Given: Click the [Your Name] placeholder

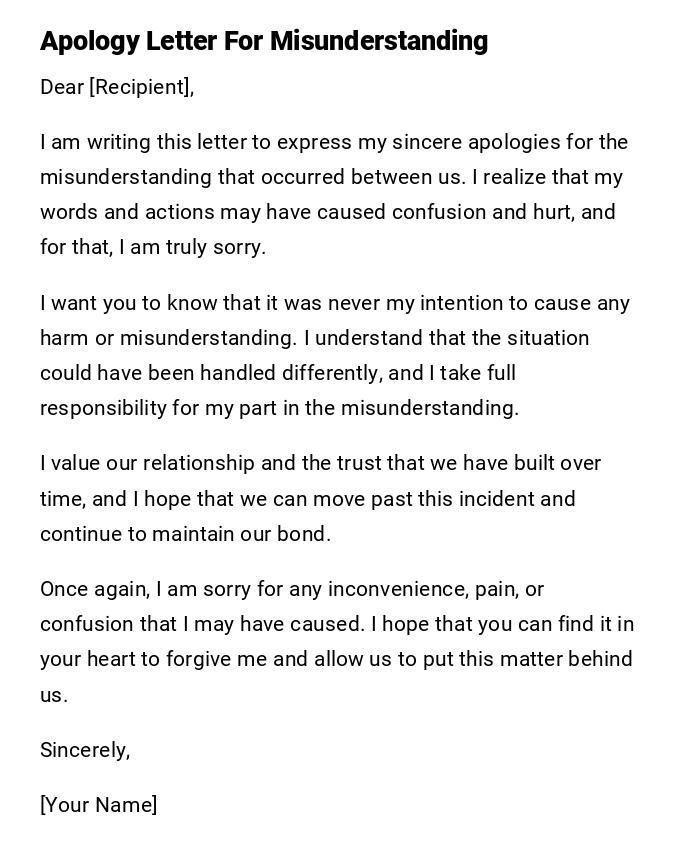Looking at the screenshot, I should pos(98,805).
